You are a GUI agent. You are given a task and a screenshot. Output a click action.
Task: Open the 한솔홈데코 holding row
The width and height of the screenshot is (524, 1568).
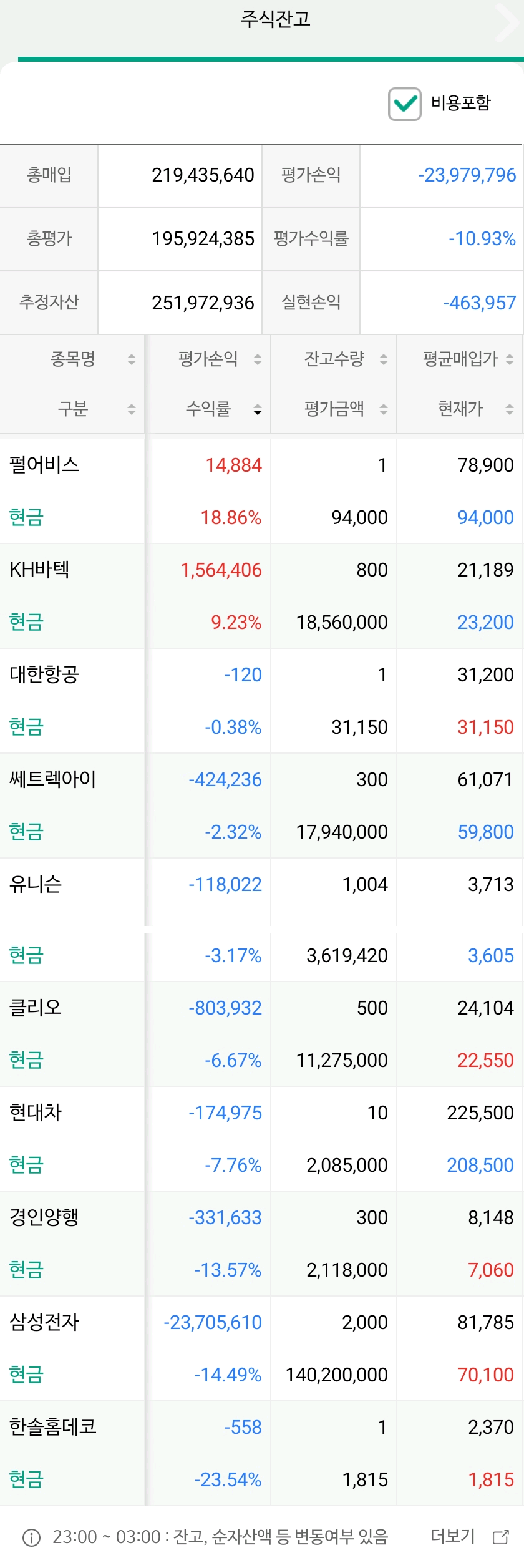[262, 1453]
